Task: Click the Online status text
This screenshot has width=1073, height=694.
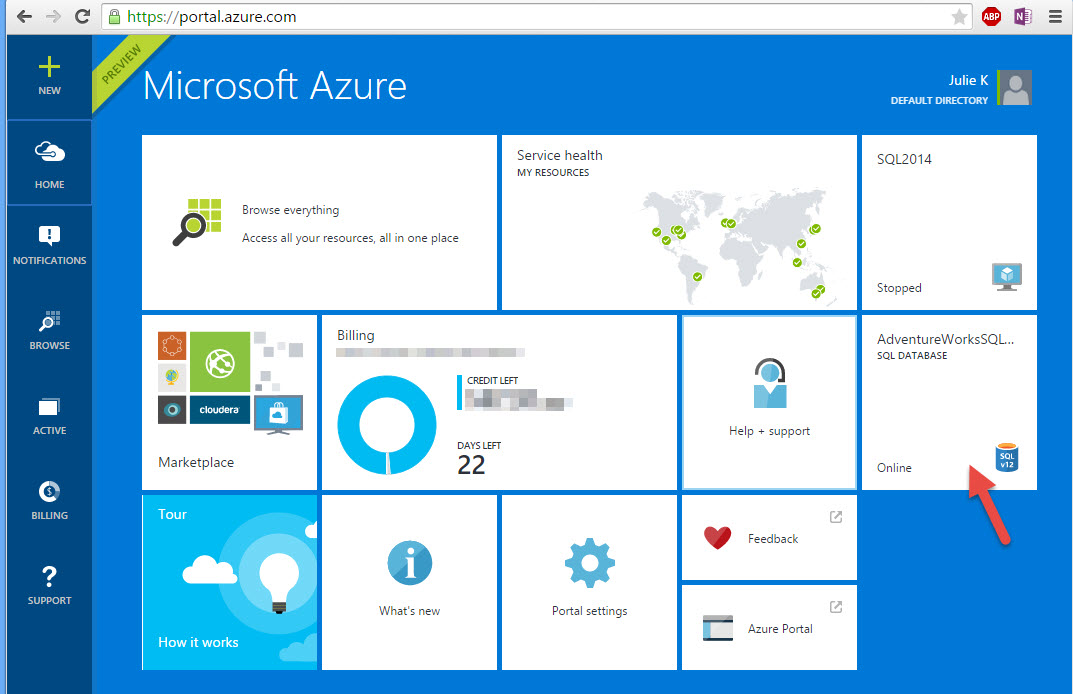Action: tap(894, 468)
